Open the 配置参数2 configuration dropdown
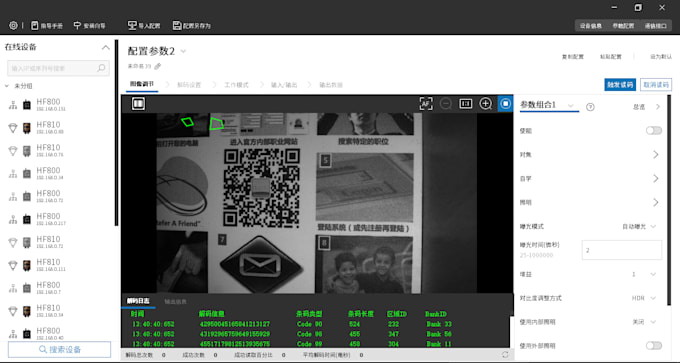 (x=183, y=51)
